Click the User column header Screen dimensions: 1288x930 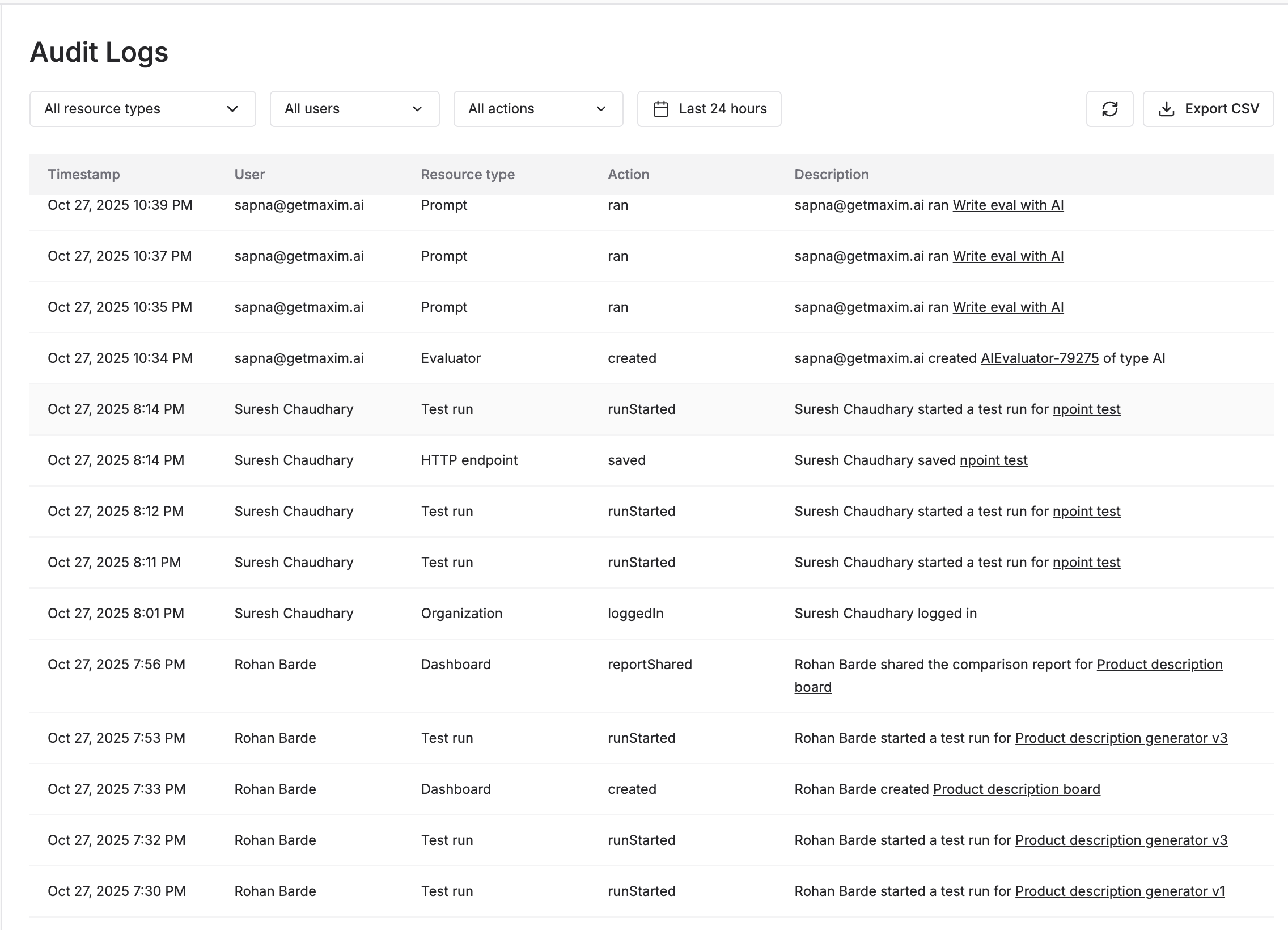pos(249,175)
